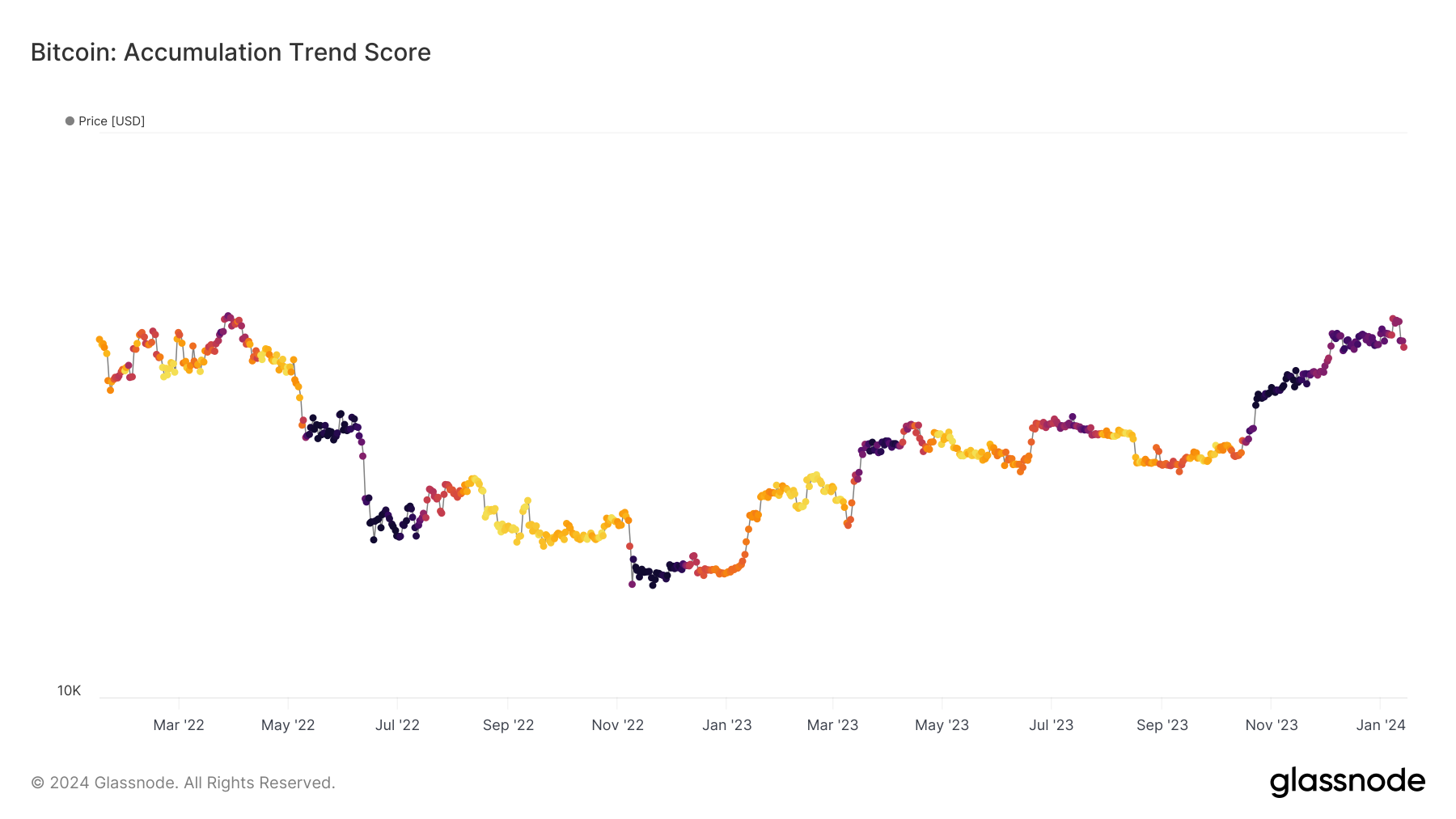Click the chart title Bitcoin: Accumulation Trend Score
The image size is (1456, 819).
(x=231, y=53)
